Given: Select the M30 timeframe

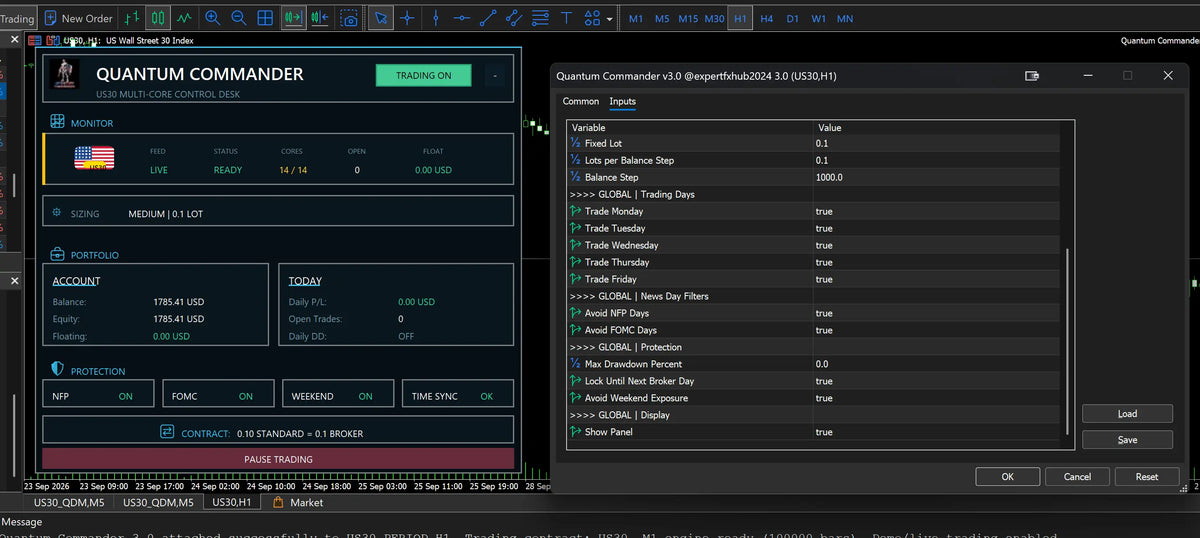Looking at the screenshot, I should 714,18.
